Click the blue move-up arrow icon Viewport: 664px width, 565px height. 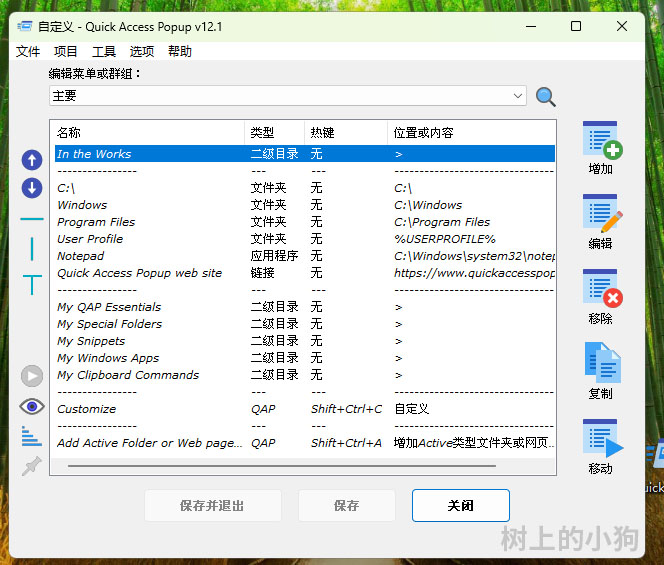tap(32, 160)
